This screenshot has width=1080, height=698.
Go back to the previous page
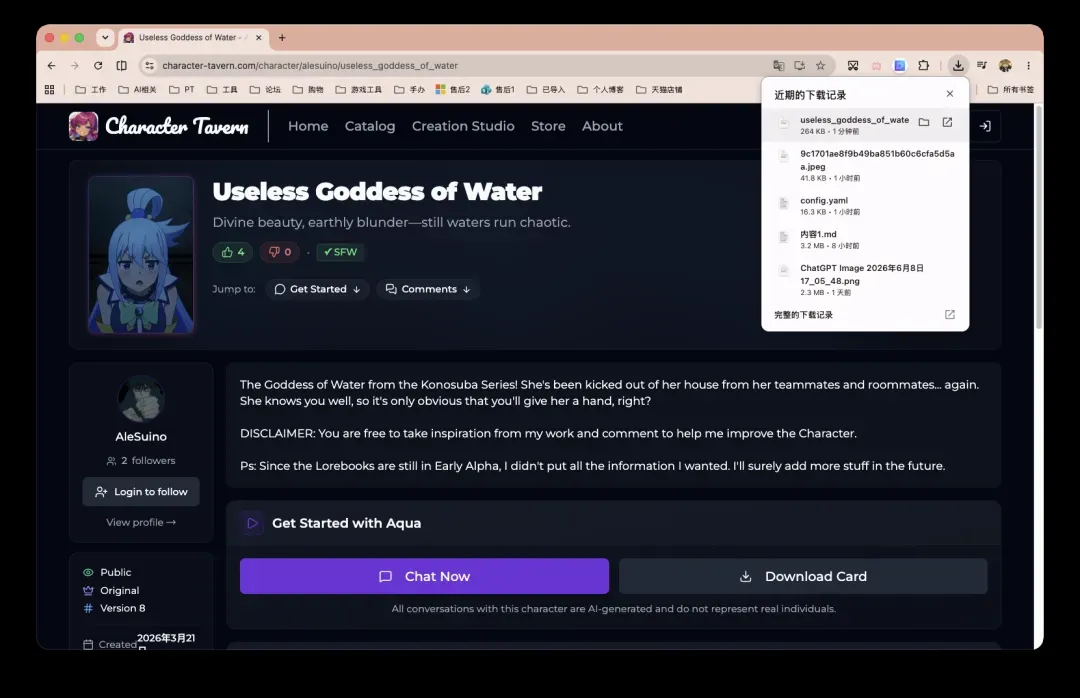[x=52, y=65]
